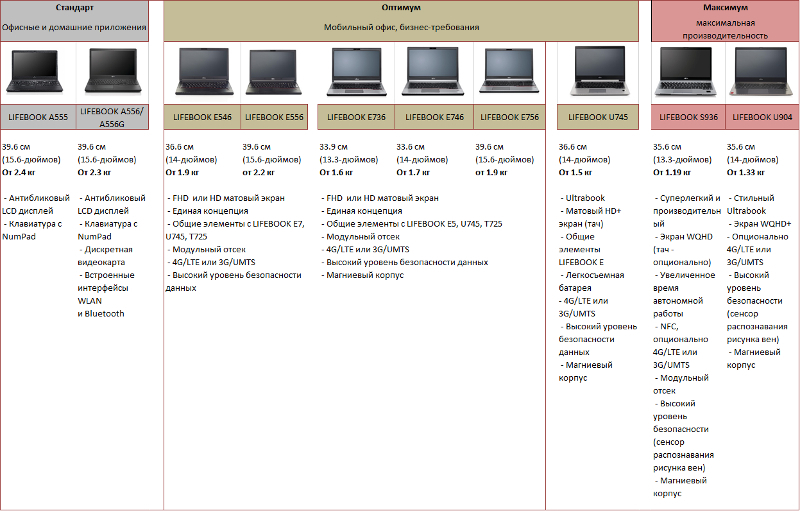Image resolution: width=800 pixels, height=511 pixels.
Task: Click the 'От 2.4 кг' weight
Action: [x=19, y=172]
